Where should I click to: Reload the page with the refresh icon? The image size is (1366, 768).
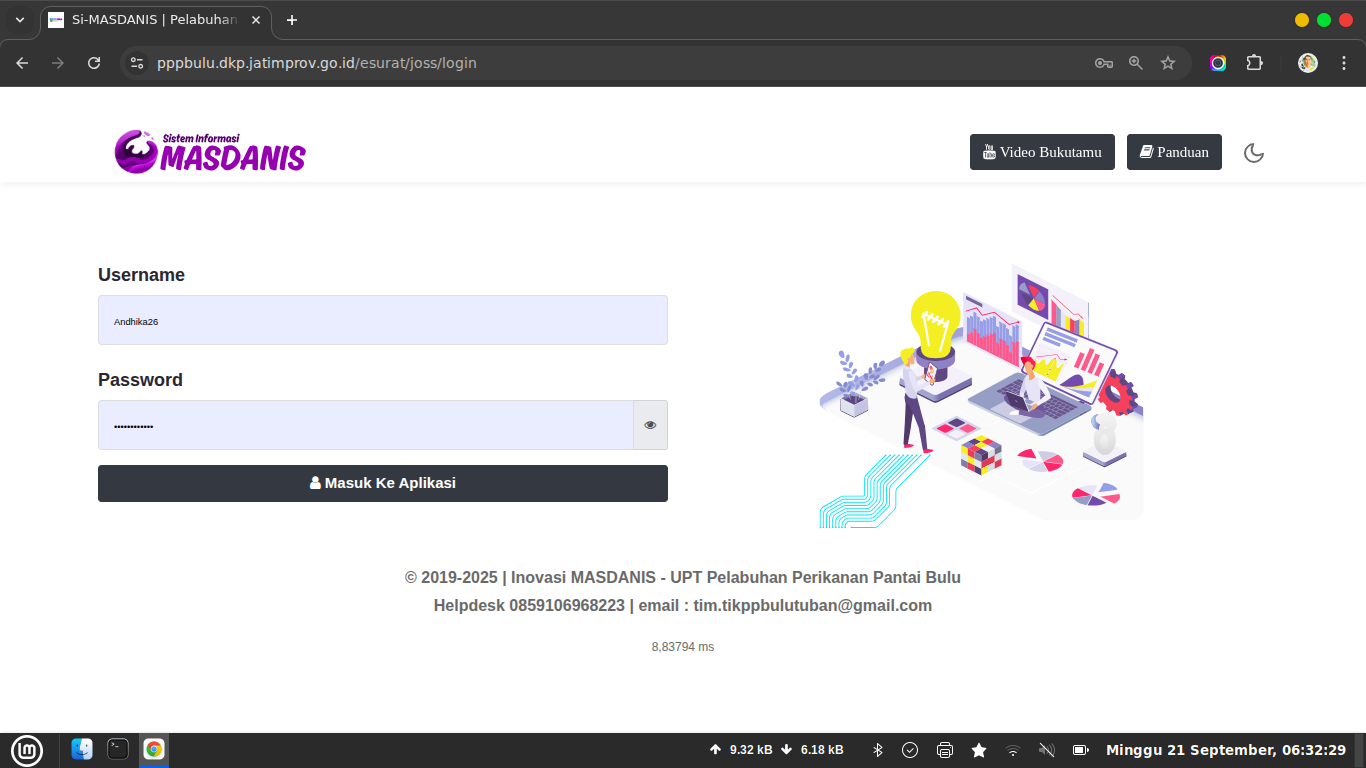click(x=94, y=63)
